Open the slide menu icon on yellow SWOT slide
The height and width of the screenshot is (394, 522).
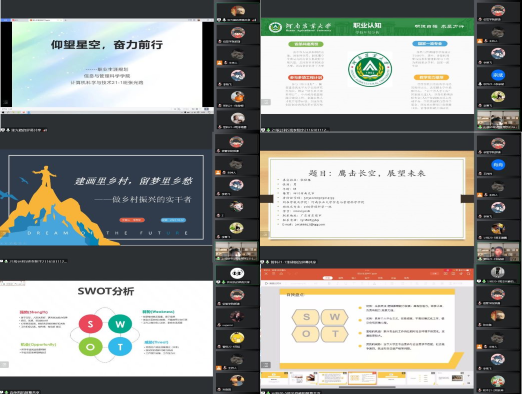(266, 365)
